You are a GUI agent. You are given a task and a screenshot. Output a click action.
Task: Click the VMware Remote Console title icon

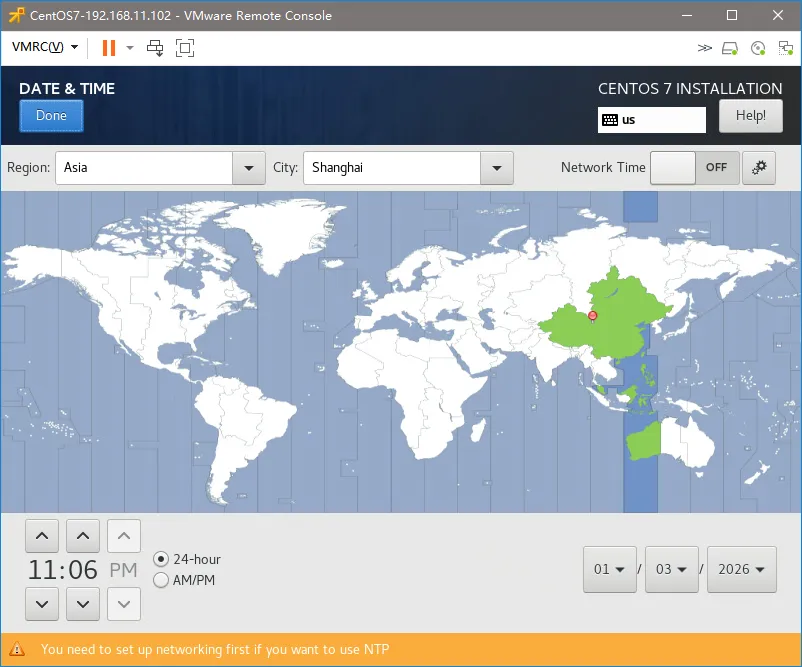coord(16,15)
